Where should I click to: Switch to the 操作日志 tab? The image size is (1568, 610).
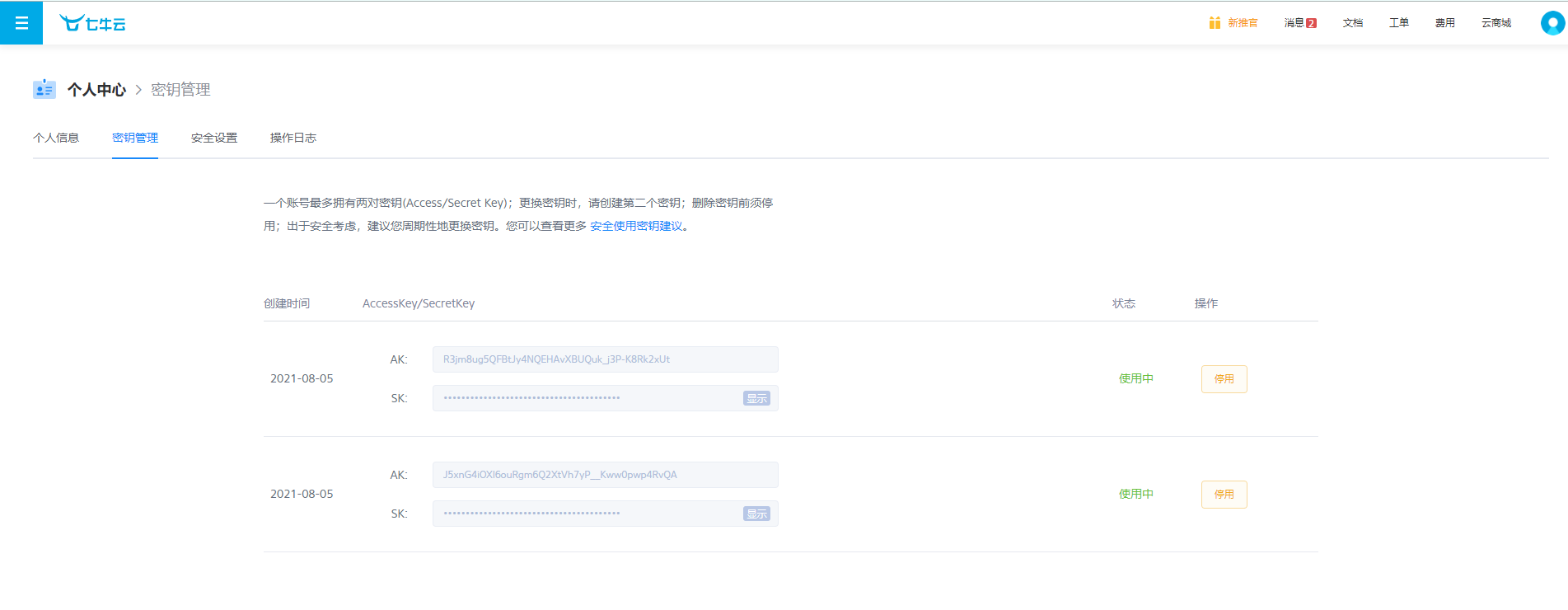(x=293, y=138)
